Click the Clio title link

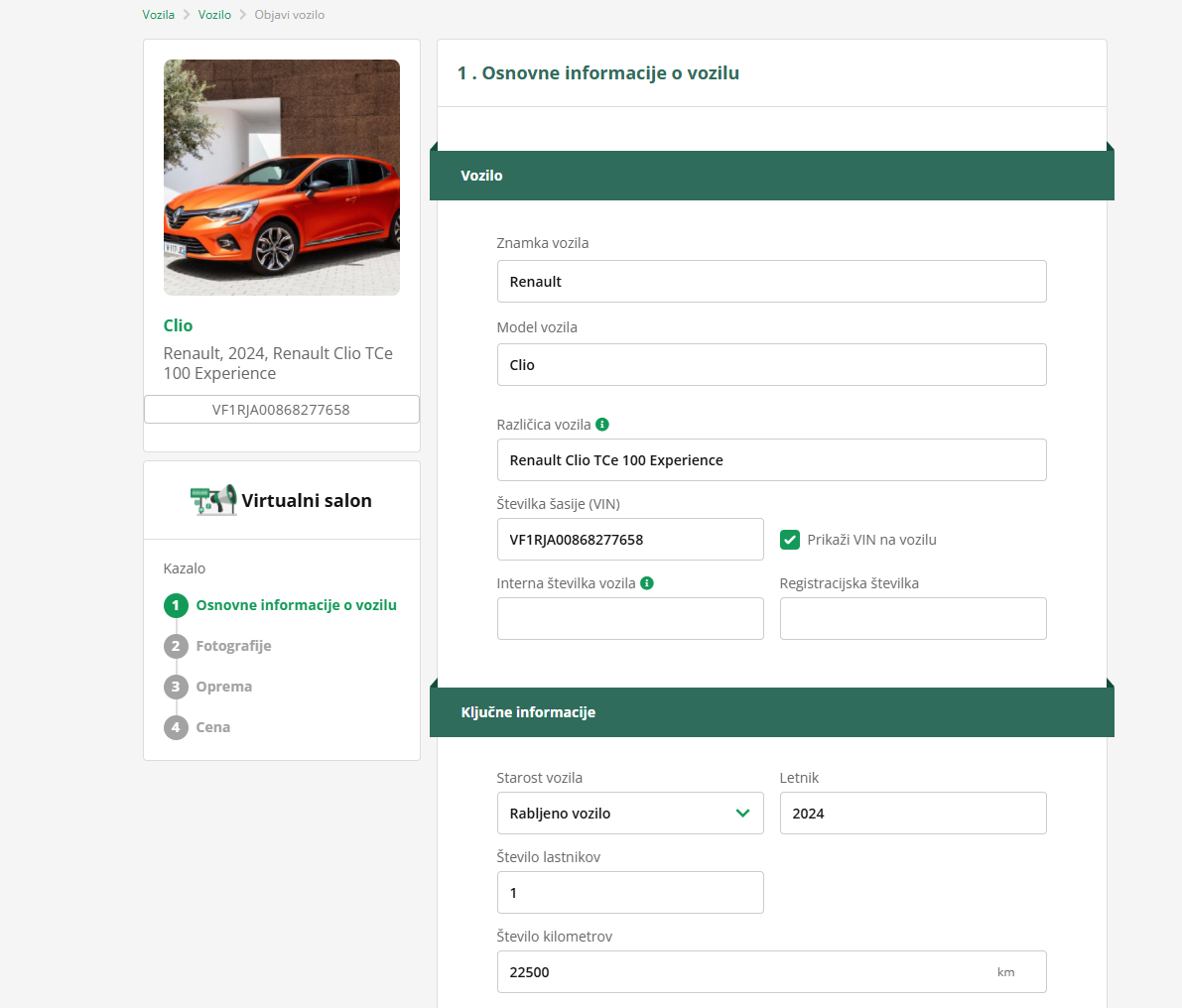[178, 325]
